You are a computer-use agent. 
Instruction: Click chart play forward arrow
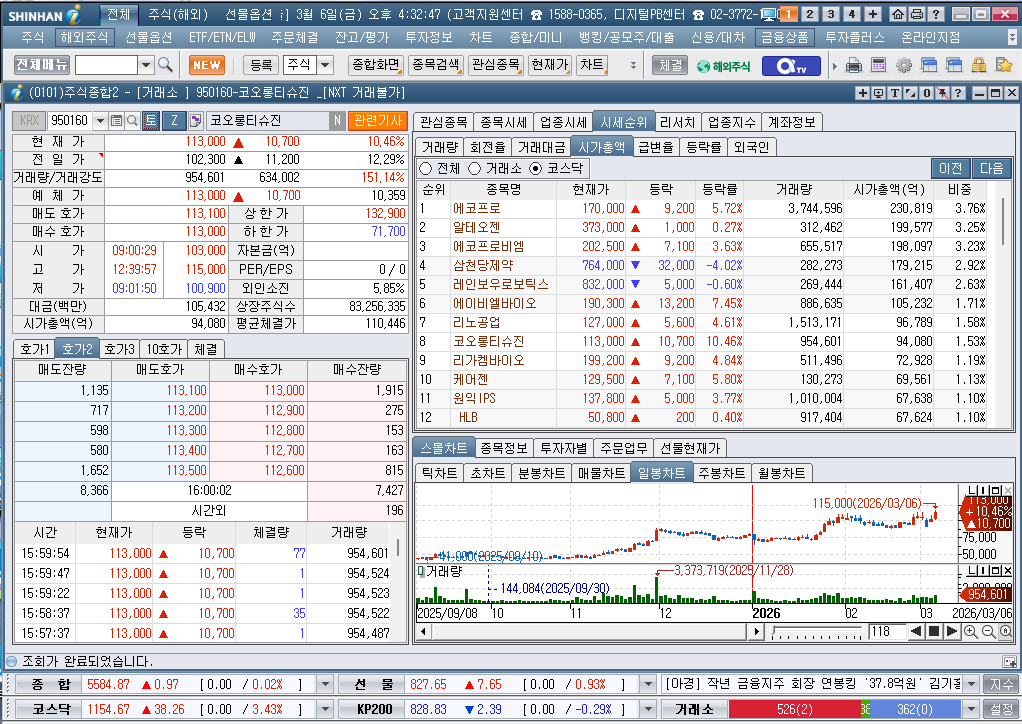[952, 631]
